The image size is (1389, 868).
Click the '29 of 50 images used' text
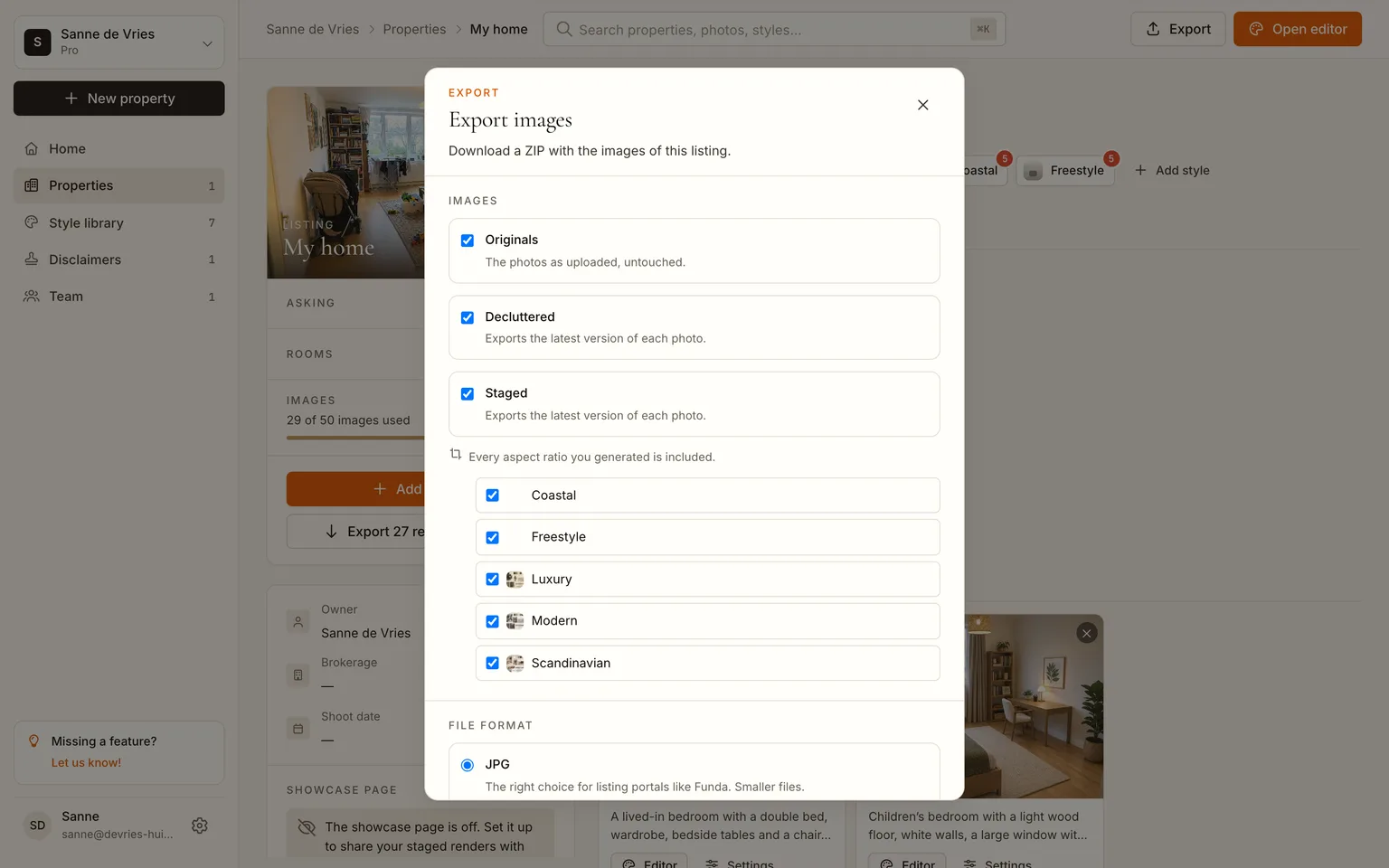348,420
